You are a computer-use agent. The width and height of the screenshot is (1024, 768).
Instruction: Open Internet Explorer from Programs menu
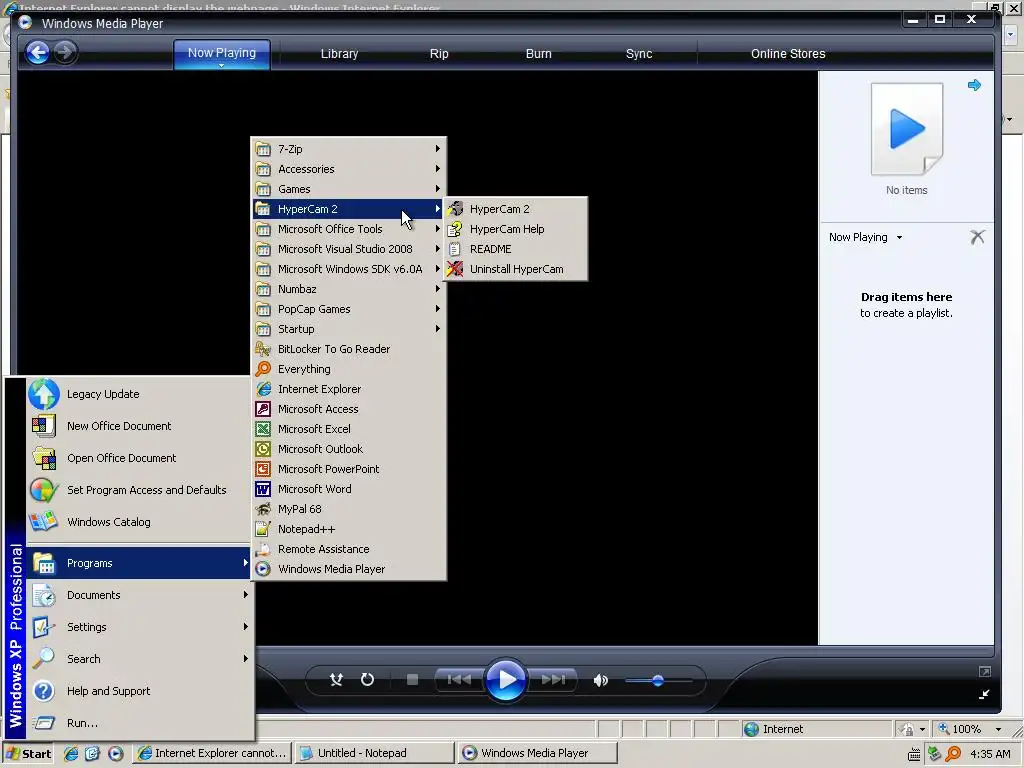coord(349,389)
